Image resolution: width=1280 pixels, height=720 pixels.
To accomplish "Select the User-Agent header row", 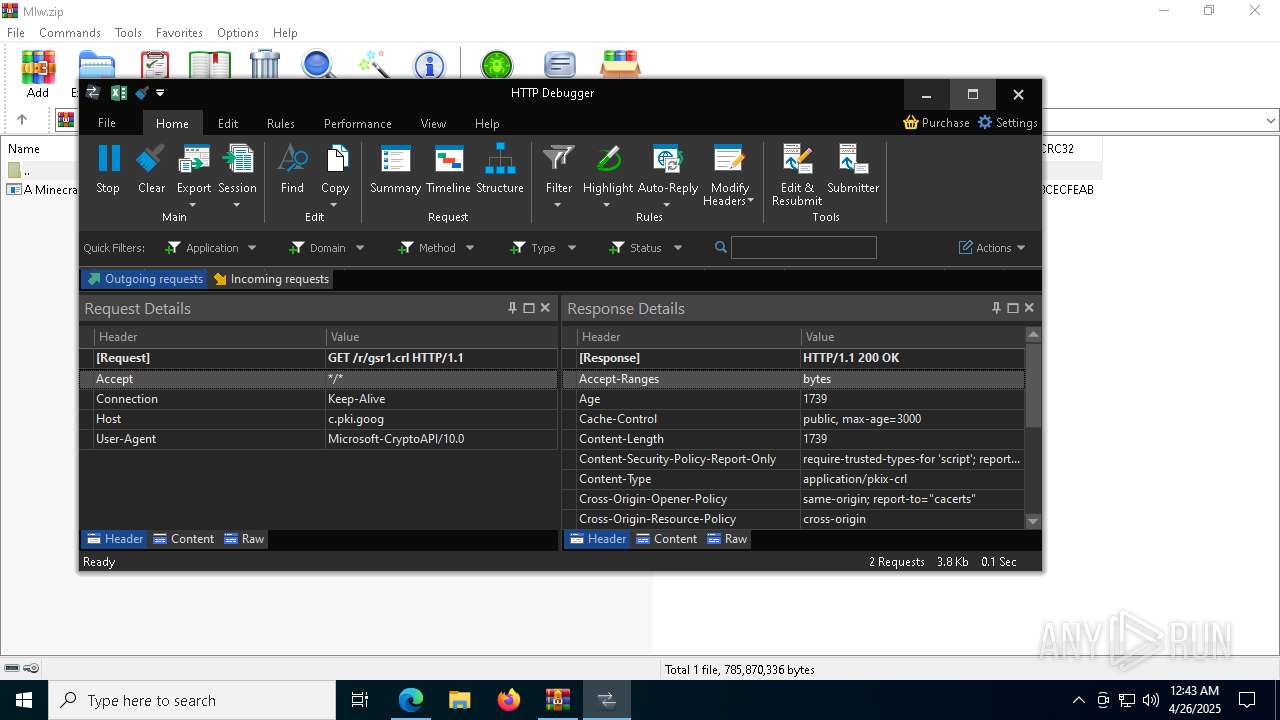I will click(x=318, y=439).
